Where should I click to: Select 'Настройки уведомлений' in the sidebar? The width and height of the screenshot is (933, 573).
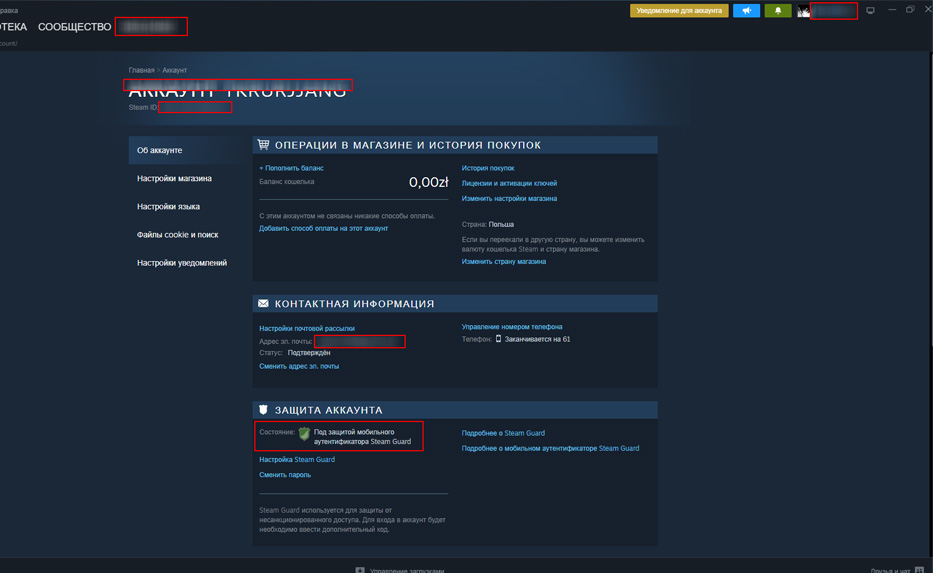(181, 263)
